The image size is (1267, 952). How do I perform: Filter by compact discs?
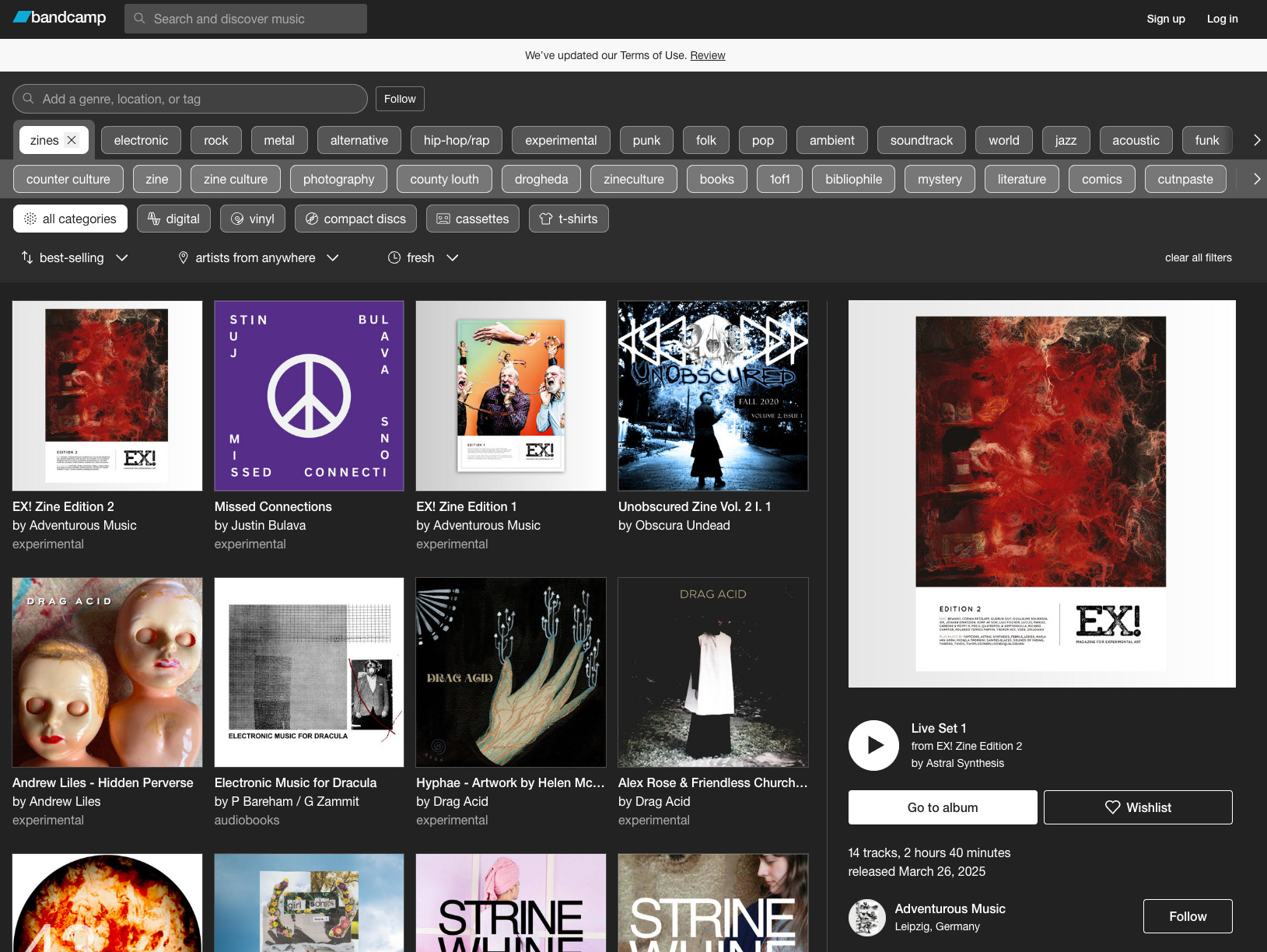tap(355, 219)
